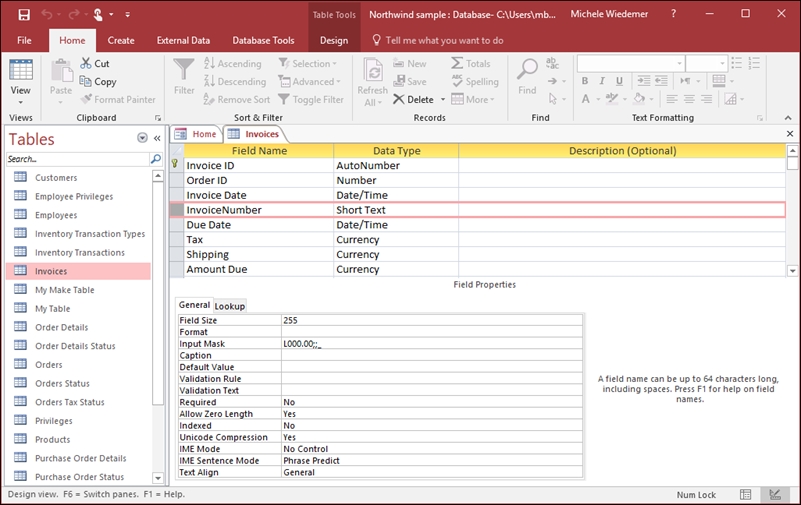Align text left in Text Formatting
Image resolution: width=801 pixels, height=505 pixels.
click(672, 99)
